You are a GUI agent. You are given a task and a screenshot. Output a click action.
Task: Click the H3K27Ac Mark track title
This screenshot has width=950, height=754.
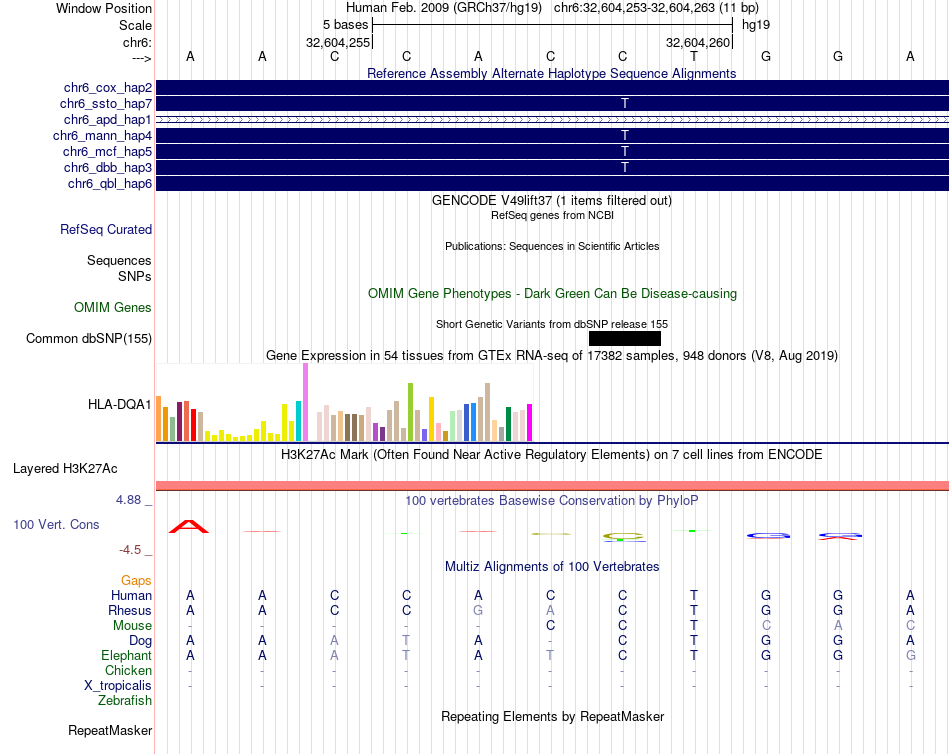(552, 455)
